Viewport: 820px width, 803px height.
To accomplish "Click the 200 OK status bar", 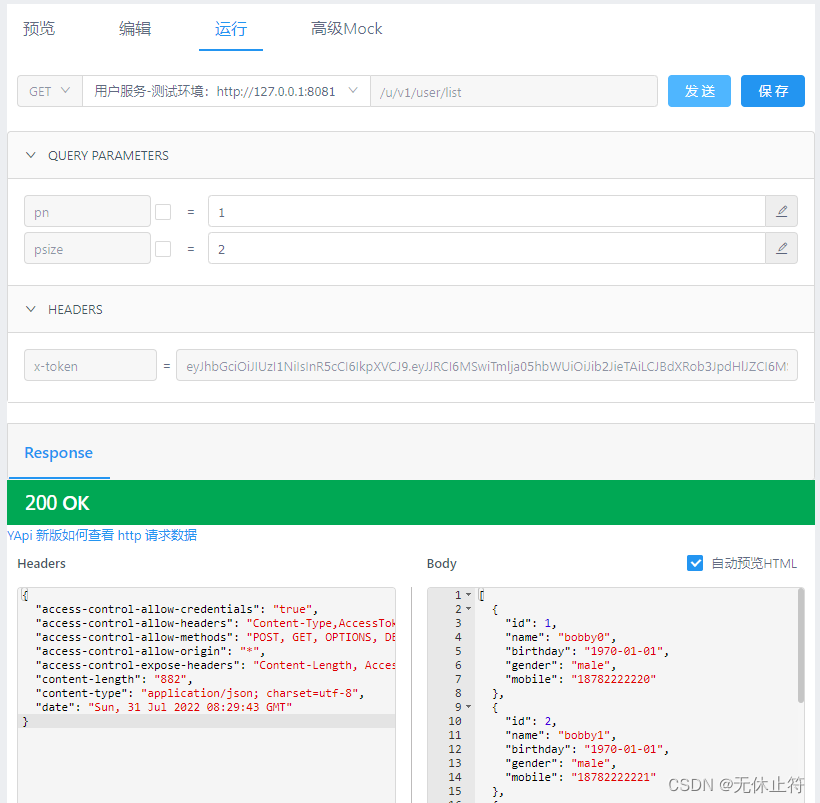I will [411, 502].
